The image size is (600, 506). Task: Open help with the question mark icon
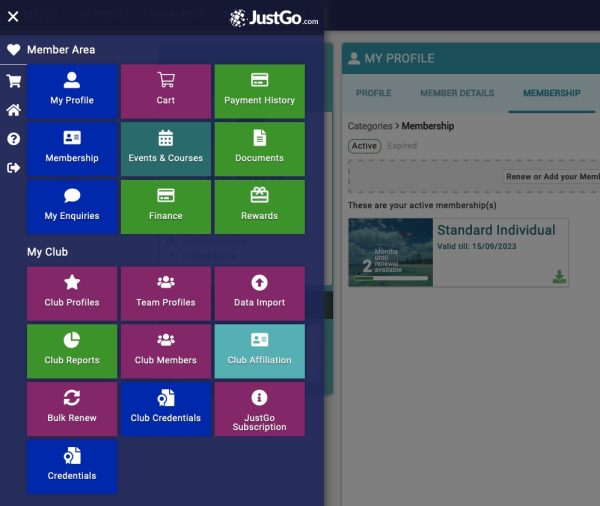(14, 139)
